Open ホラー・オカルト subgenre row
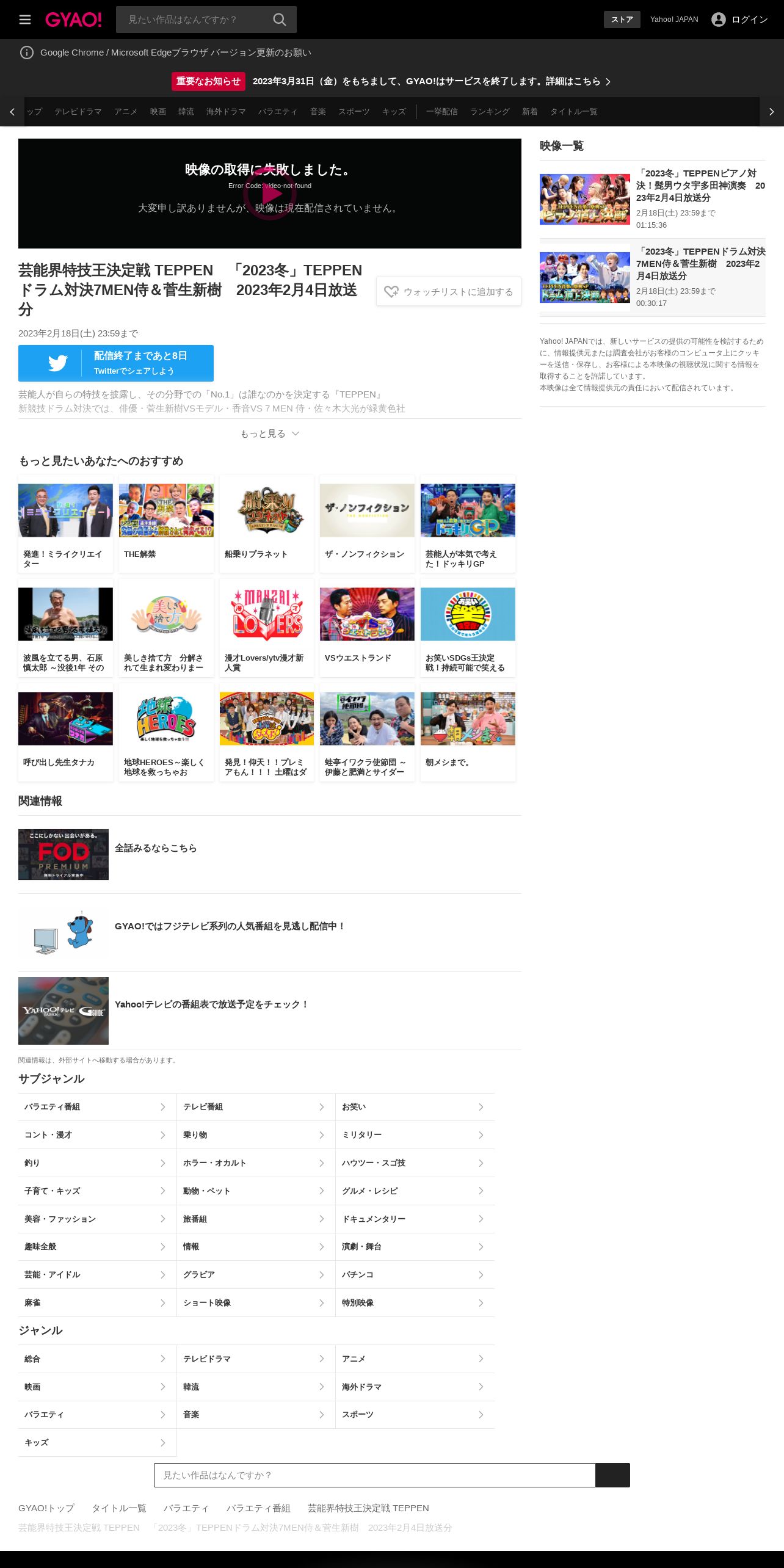The width and height of the screenshot is (784, 1568). tap(256, 1163)
